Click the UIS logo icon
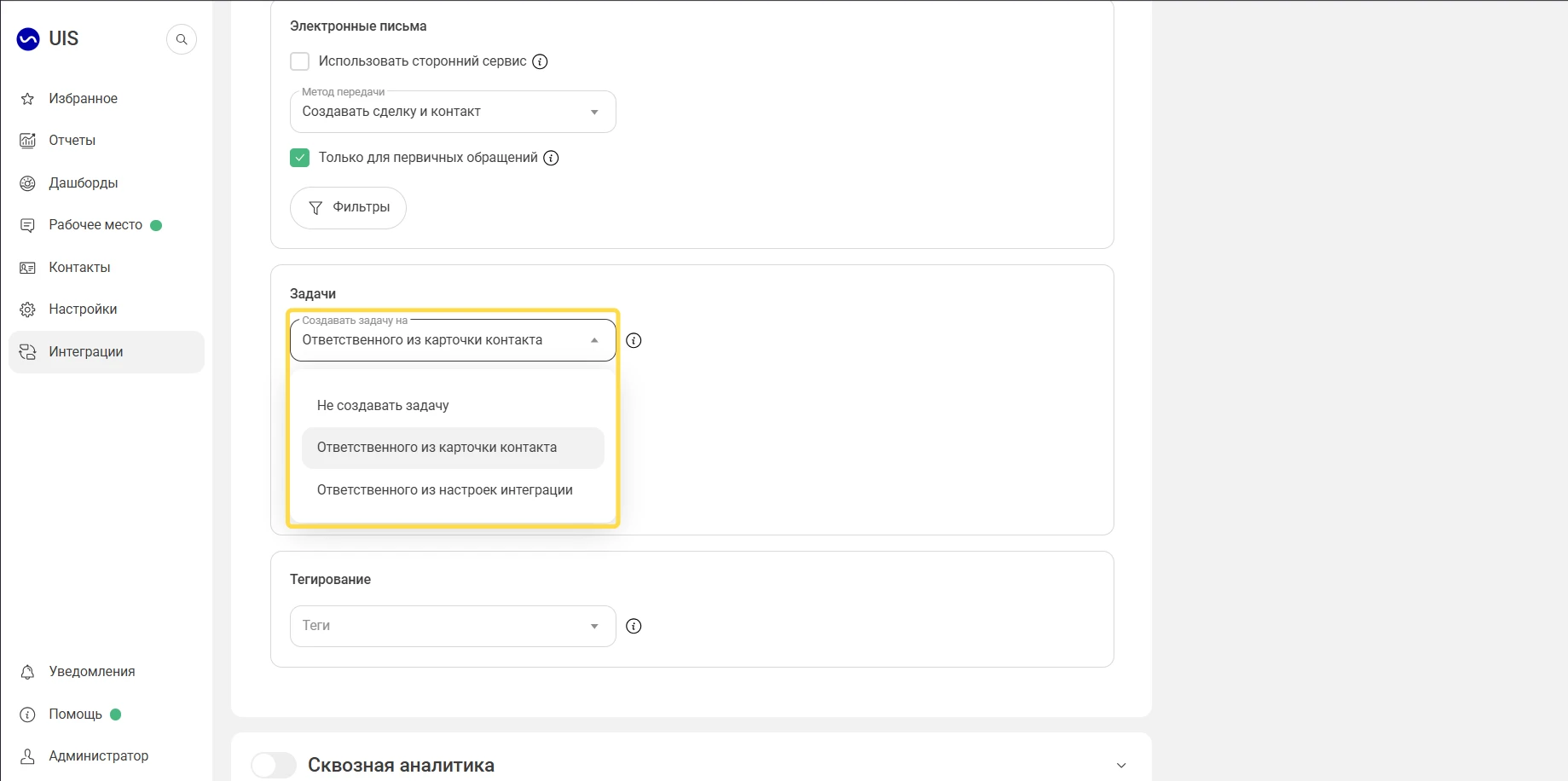The height and width of the screenshot is (781, 1568). point(28,39)
